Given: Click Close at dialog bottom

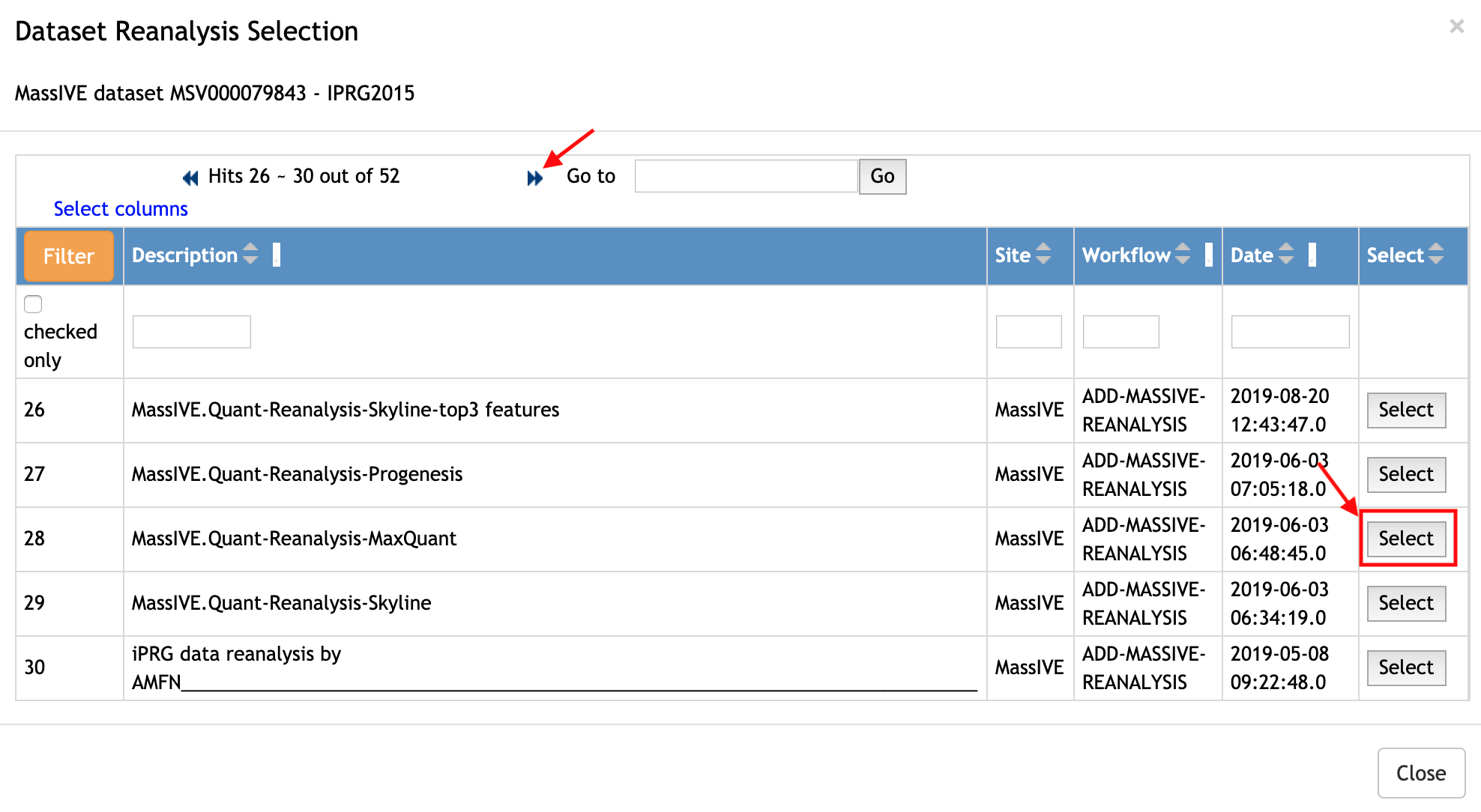Looking at the screenshot, I should tap(1421, 773).
